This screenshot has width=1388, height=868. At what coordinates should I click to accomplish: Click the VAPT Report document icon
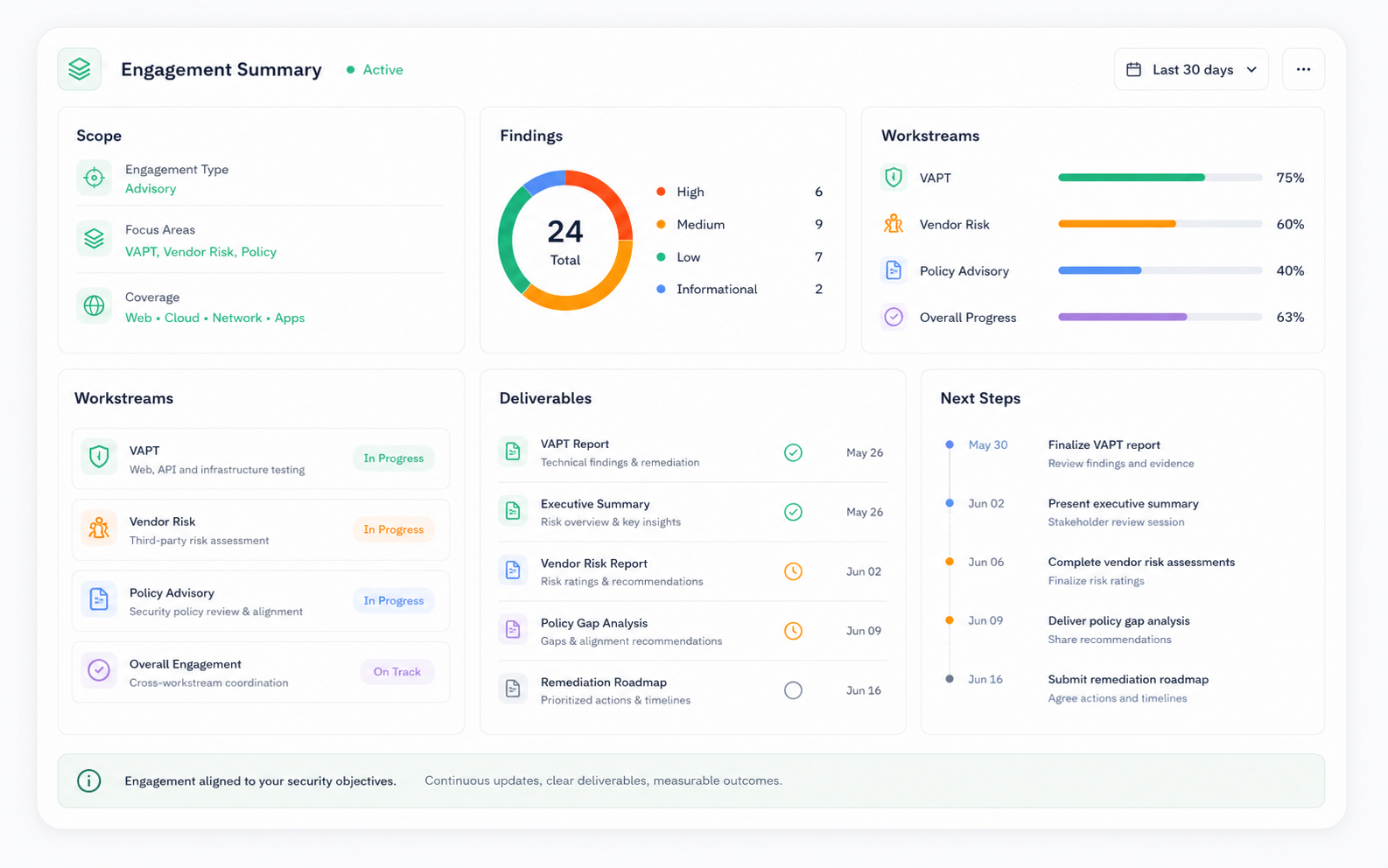click(x=513, y=452)
